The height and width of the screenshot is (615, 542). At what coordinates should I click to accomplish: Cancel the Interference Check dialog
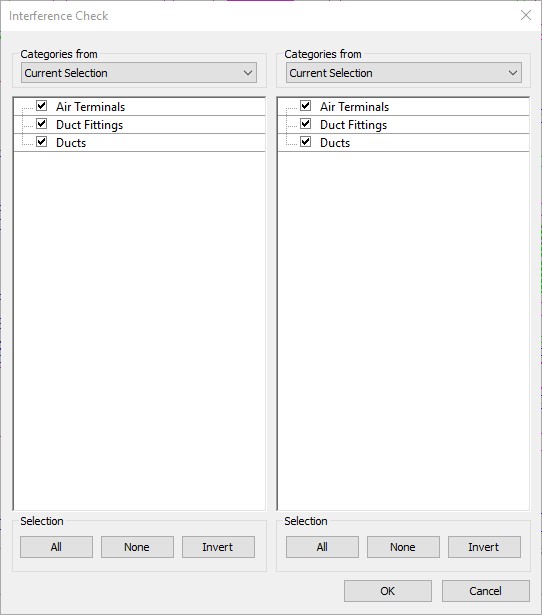486,591
